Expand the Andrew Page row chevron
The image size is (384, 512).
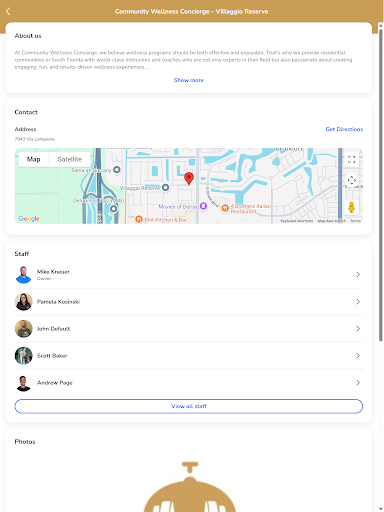pos(358,383)
